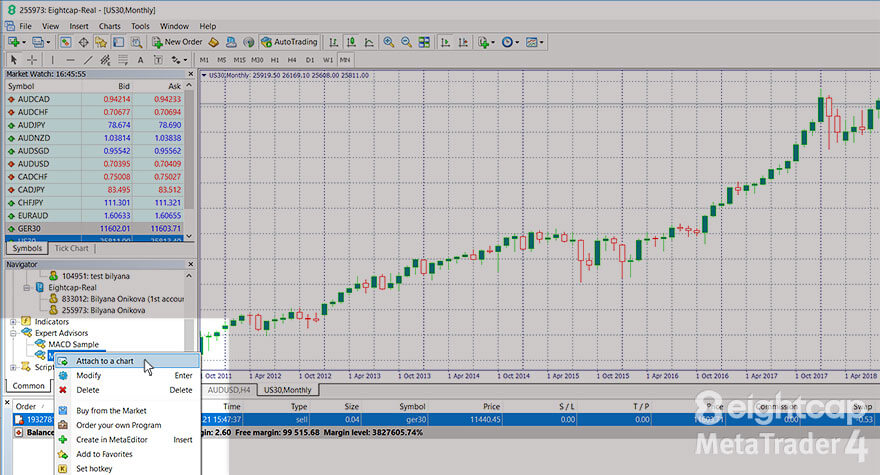Launch MetaEditor with the yellow book icon
Image resolution: width=880 pixels, height=475 pixels.
(213, 42)
